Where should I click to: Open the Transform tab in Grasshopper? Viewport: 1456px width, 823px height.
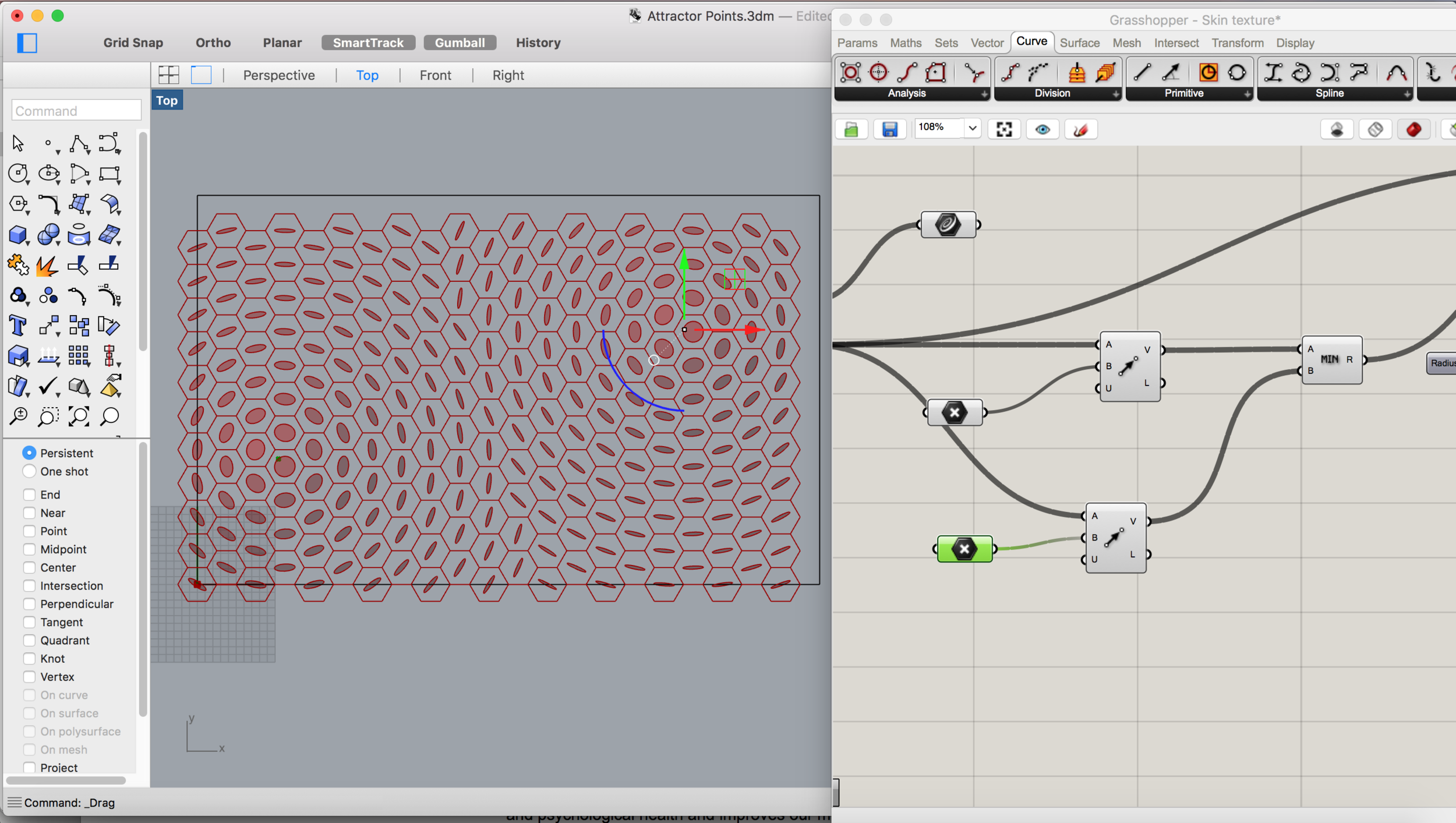click(x=1238, y=43)
